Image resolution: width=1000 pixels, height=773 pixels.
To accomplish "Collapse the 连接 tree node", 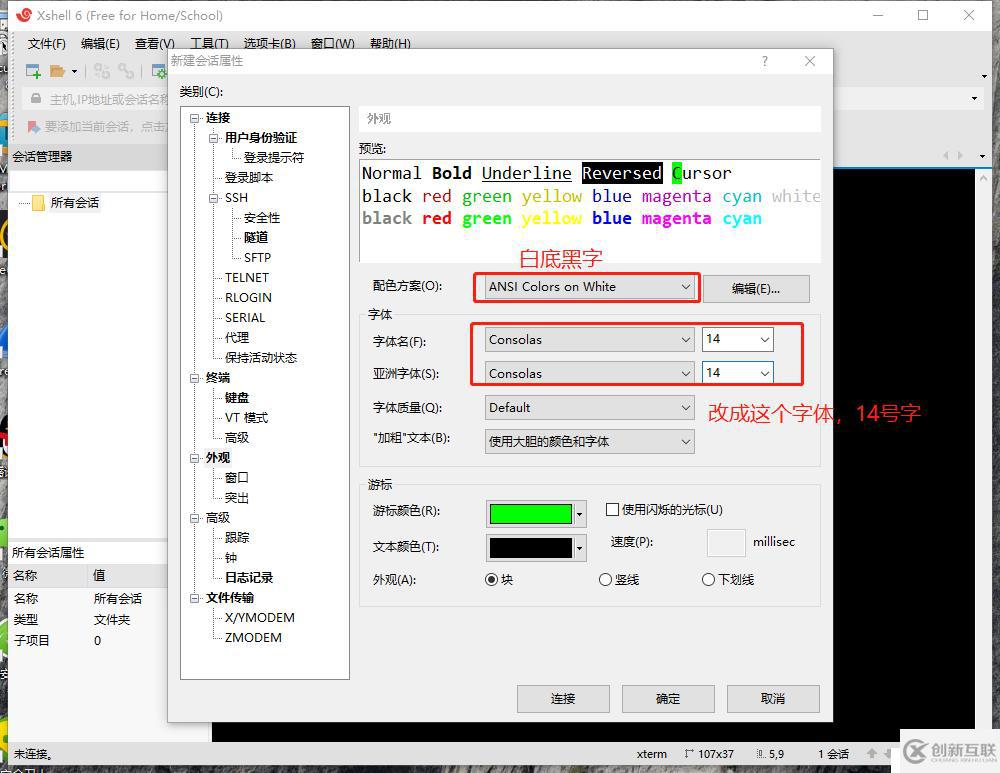I will pos(195,118).
